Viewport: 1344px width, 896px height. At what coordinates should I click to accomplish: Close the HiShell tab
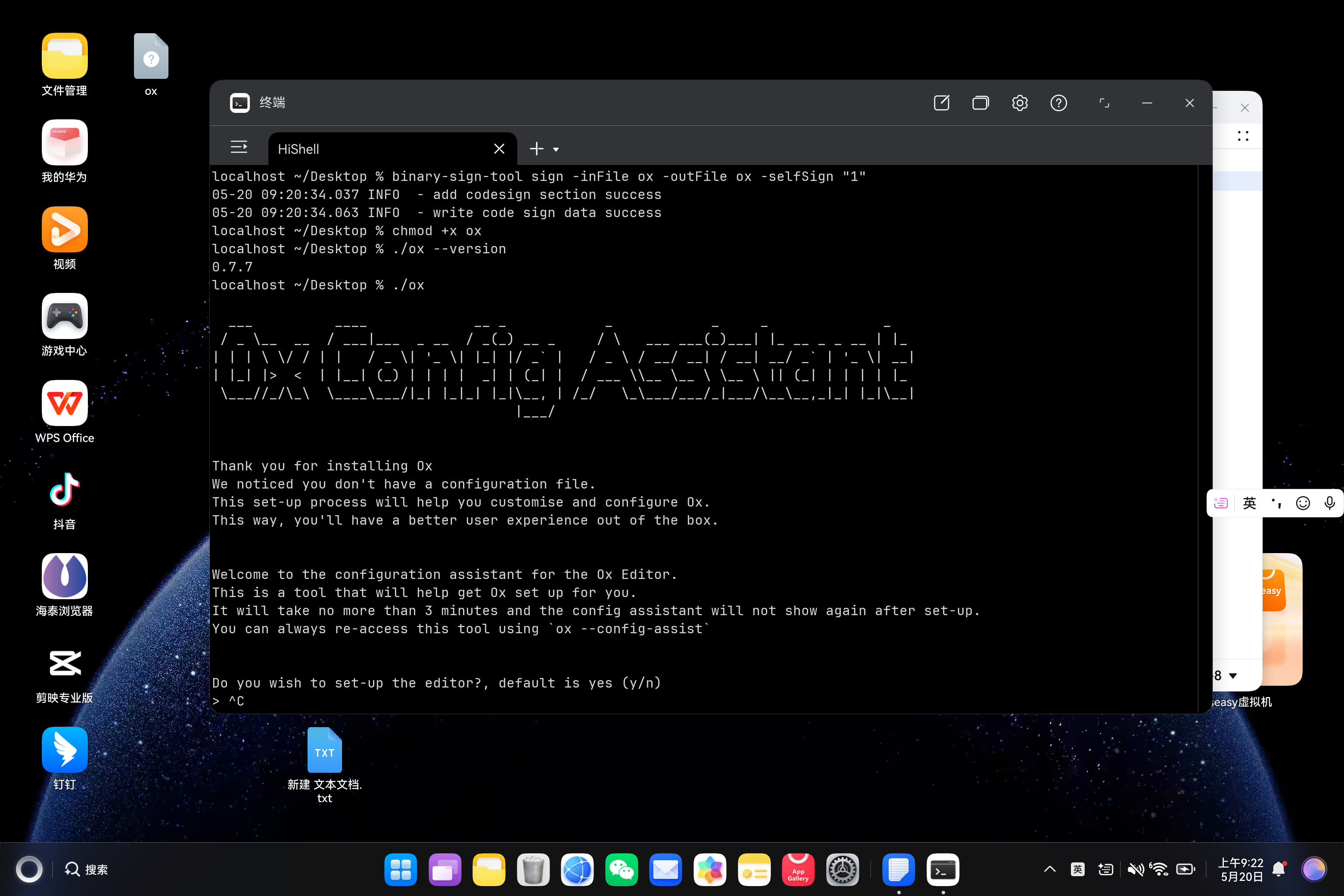pyautogui.click(x=499, y=149)
